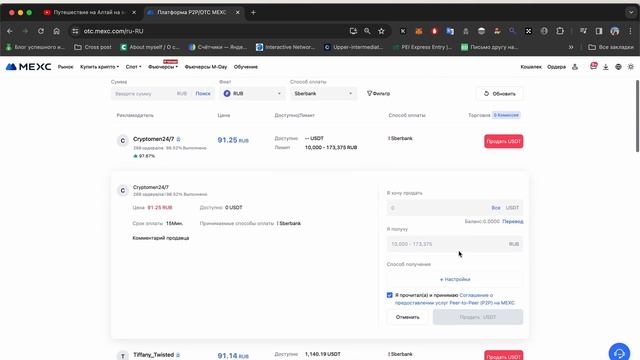Open the Рынок menu item
The height and width of the screenshot is (360, 640).
point(65,67)
